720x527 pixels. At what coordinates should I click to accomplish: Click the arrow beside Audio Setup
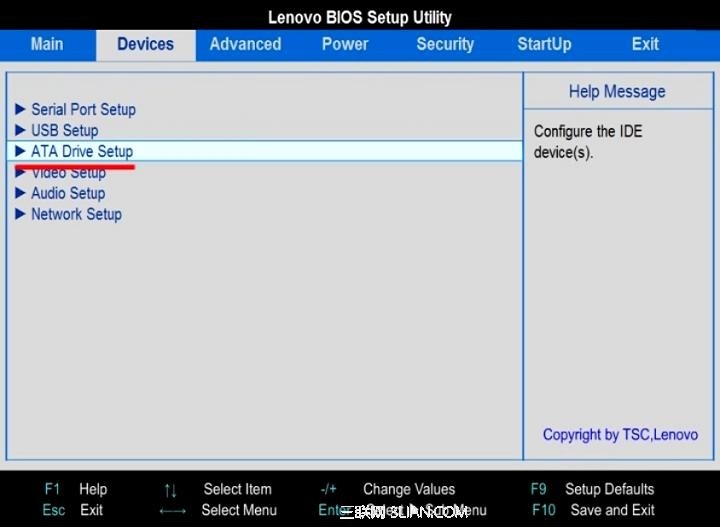coord(20,193)
